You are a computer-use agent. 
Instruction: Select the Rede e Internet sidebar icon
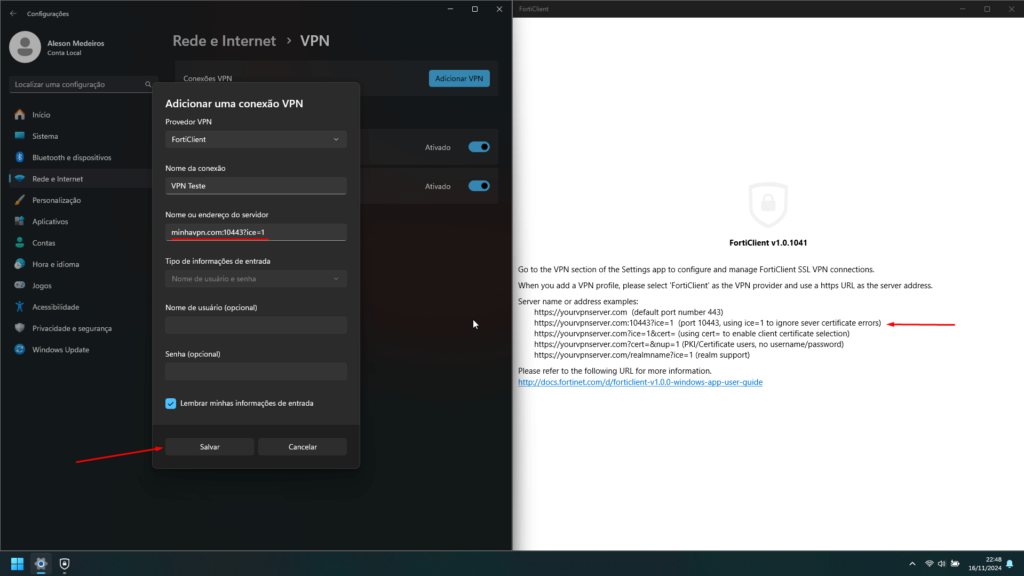[20, 179]
